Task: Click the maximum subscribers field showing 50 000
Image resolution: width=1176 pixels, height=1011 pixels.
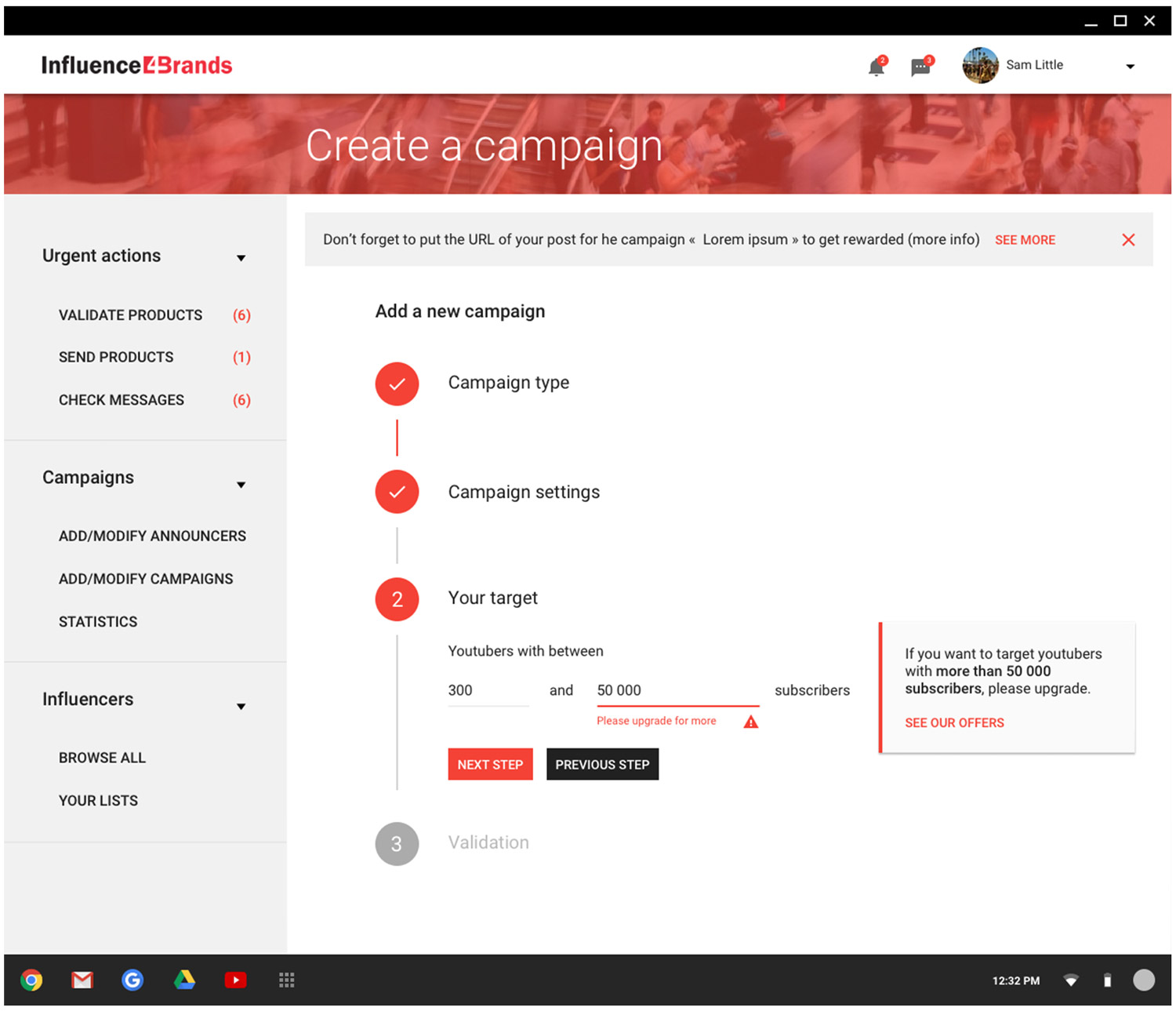Action: (x=677, y=691)
